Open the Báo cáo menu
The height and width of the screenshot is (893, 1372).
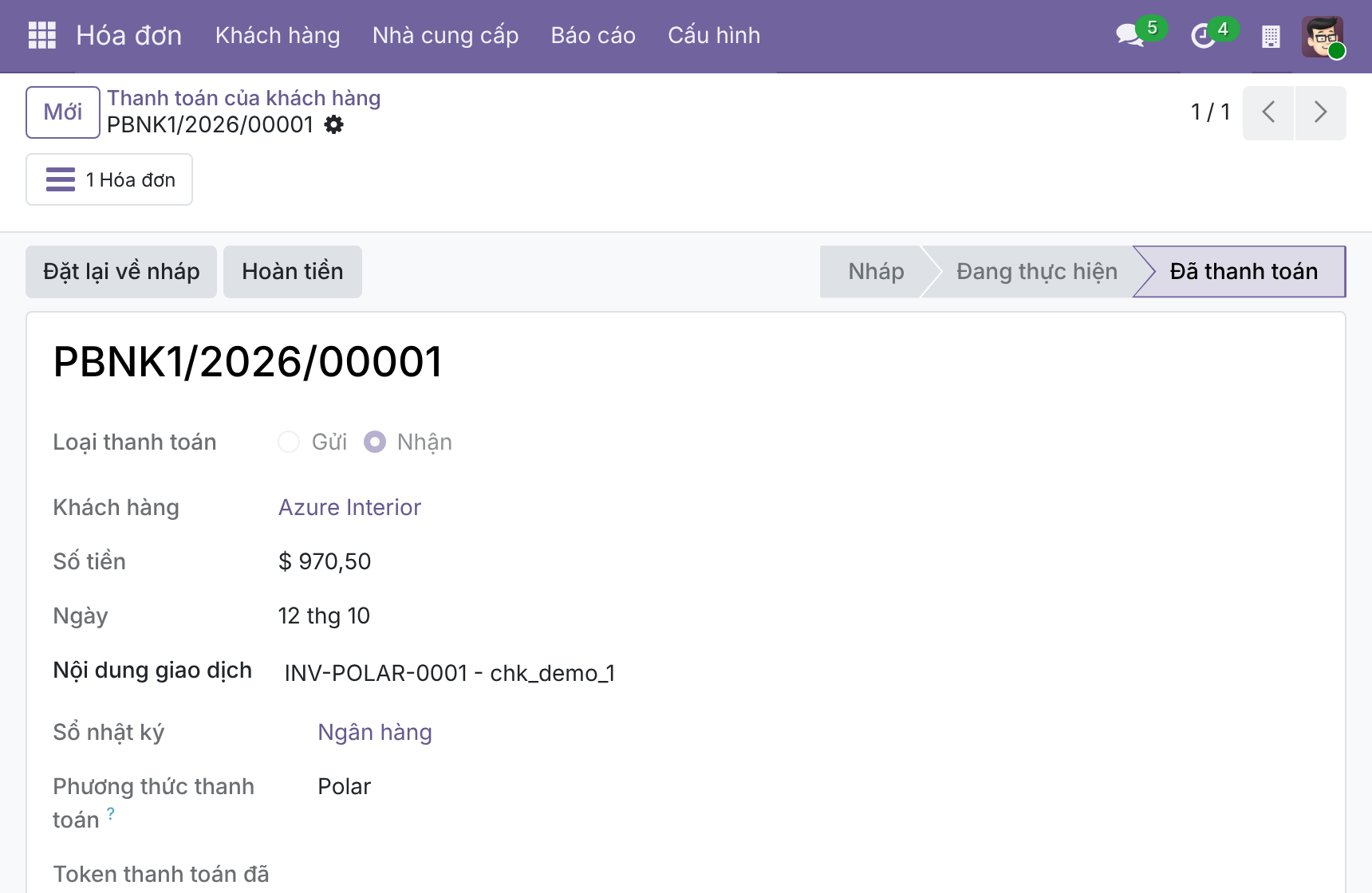point(593,35)
